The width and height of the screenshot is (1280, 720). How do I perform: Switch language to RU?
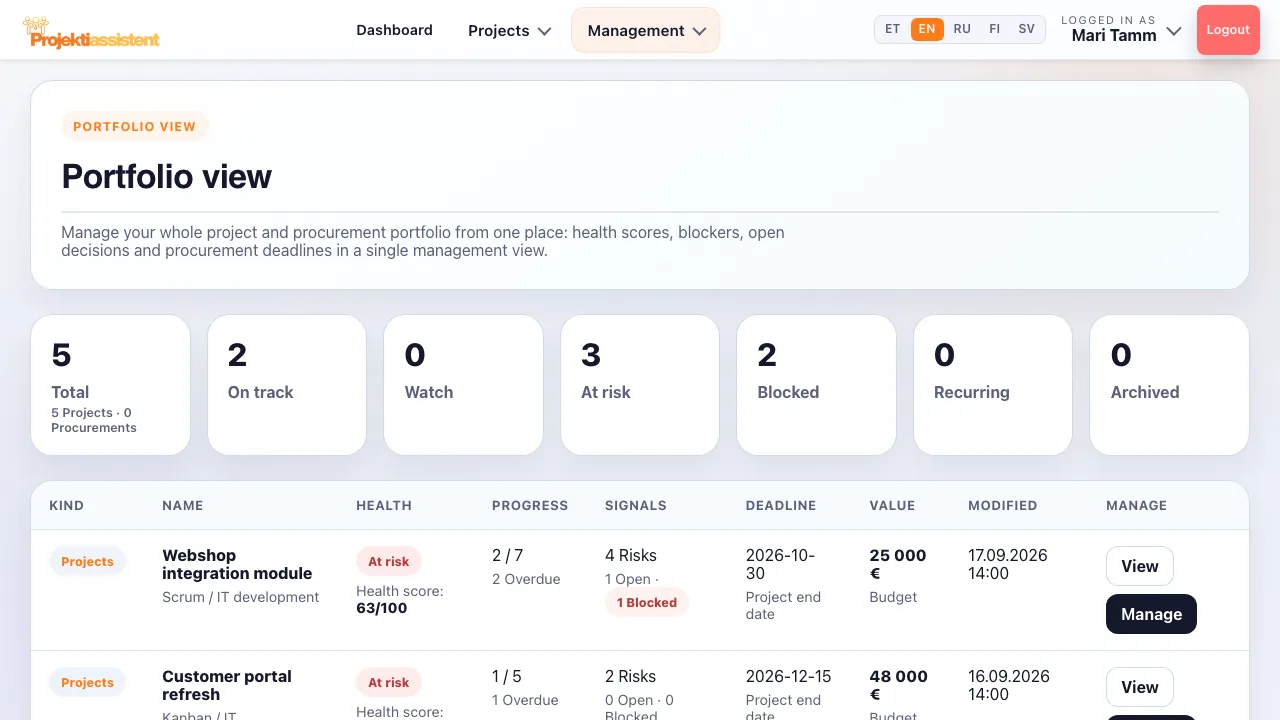pyautogui.click(x=962, y=29)
